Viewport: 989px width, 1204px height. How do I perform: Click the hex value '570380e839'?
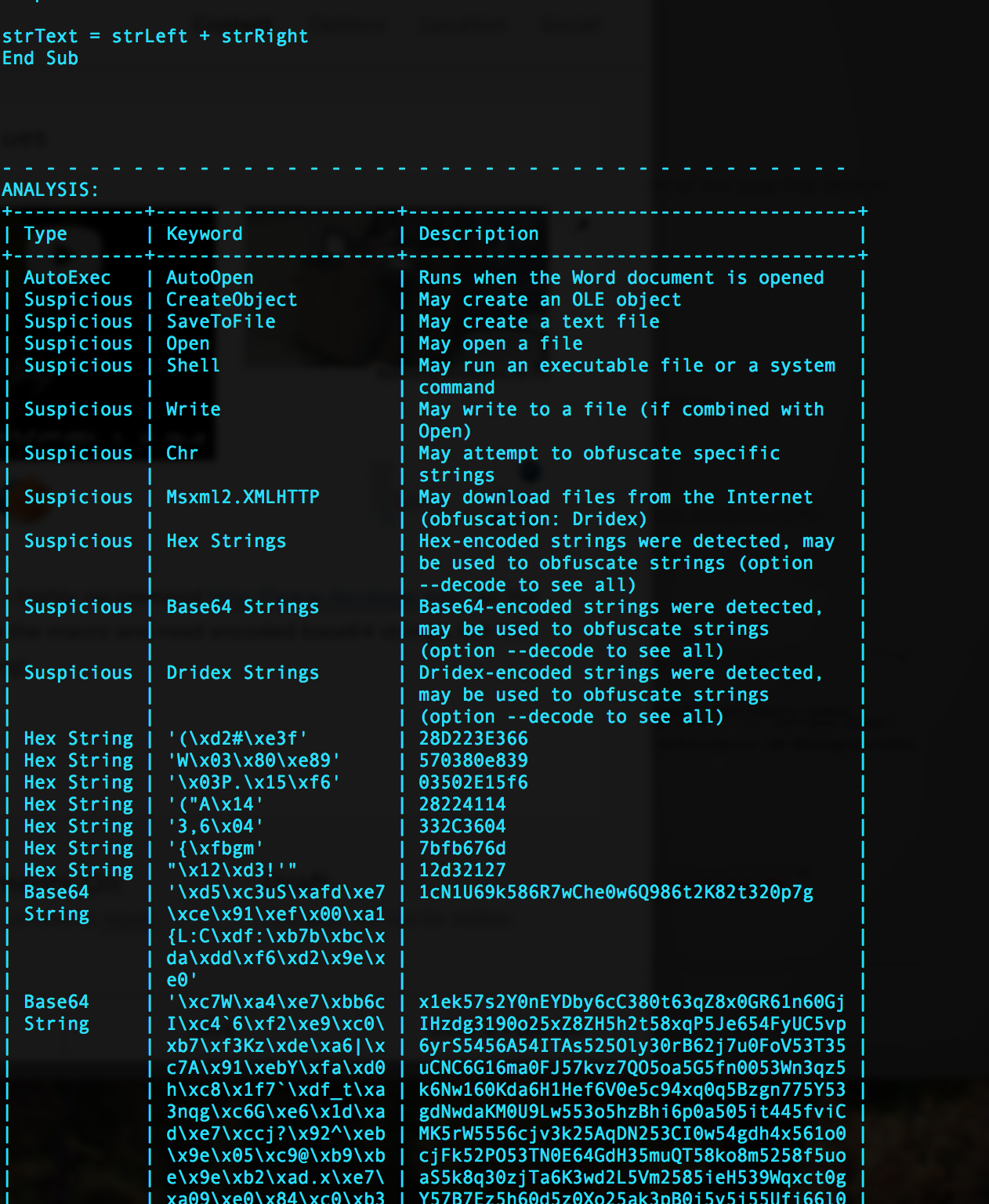[473, 760]
